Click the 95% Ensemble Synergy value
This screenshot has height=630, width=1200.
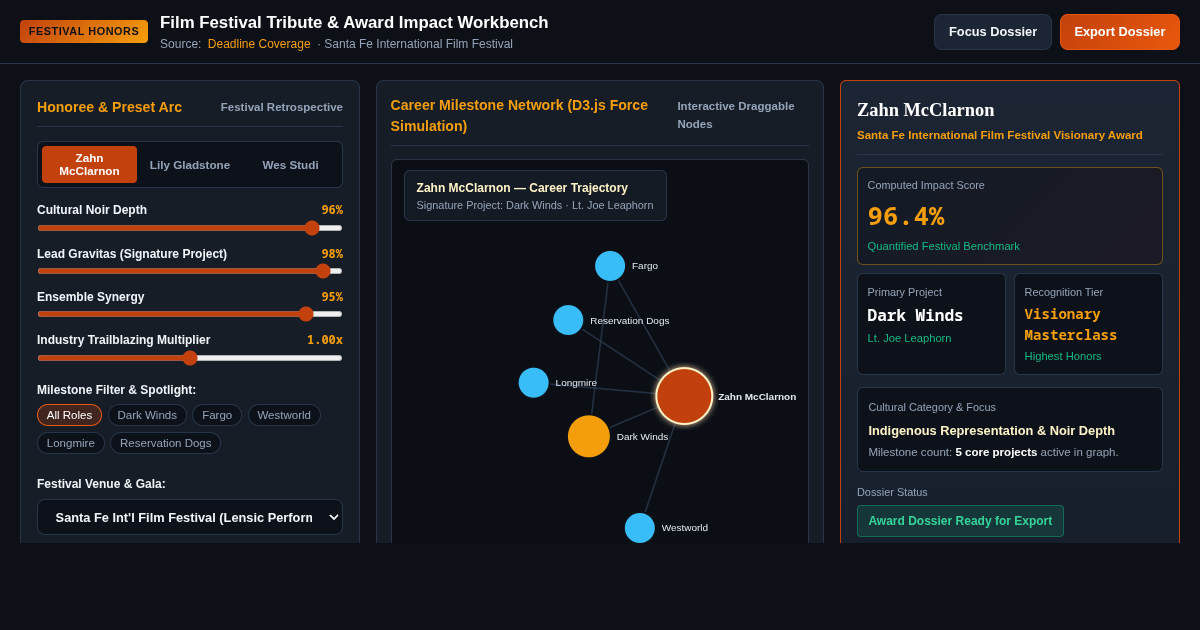coord(332,297)
